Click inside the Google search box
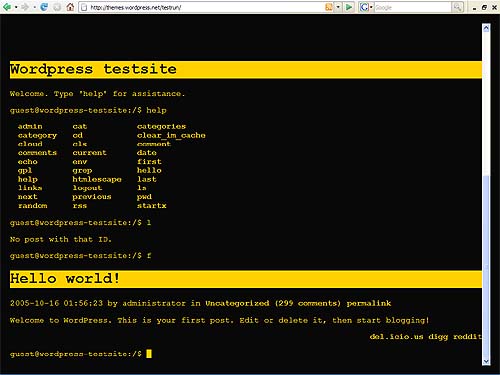This screenshot has height=375, width=500. click(413, 7)
